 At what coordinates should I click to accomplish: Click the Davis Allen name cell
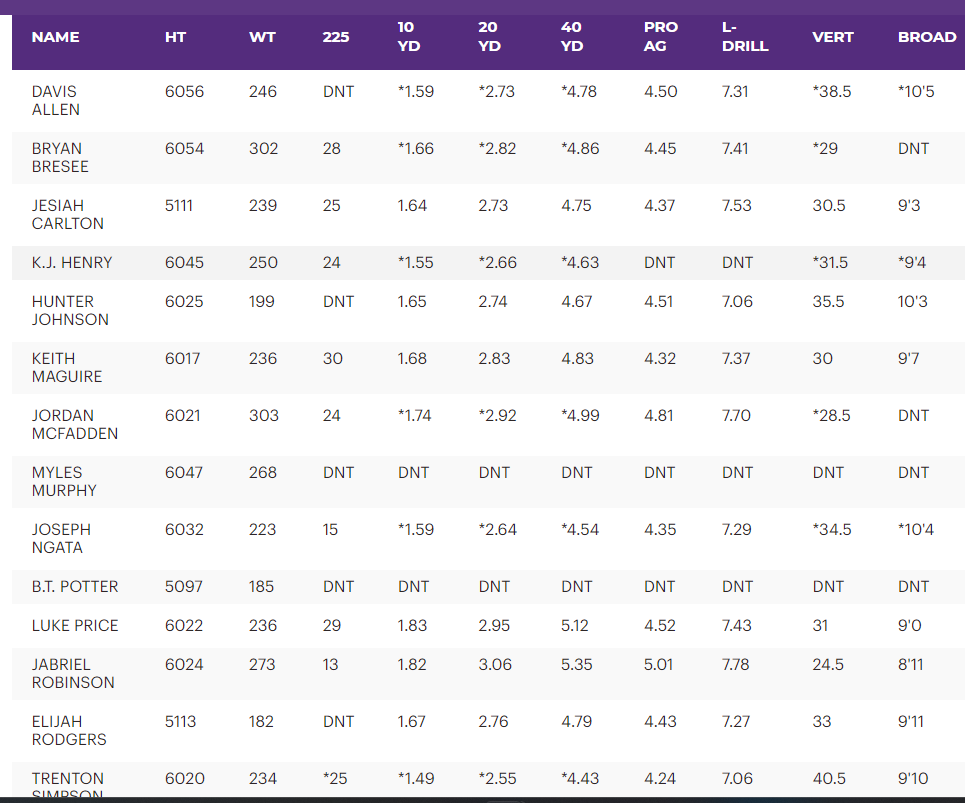point(55,100)
